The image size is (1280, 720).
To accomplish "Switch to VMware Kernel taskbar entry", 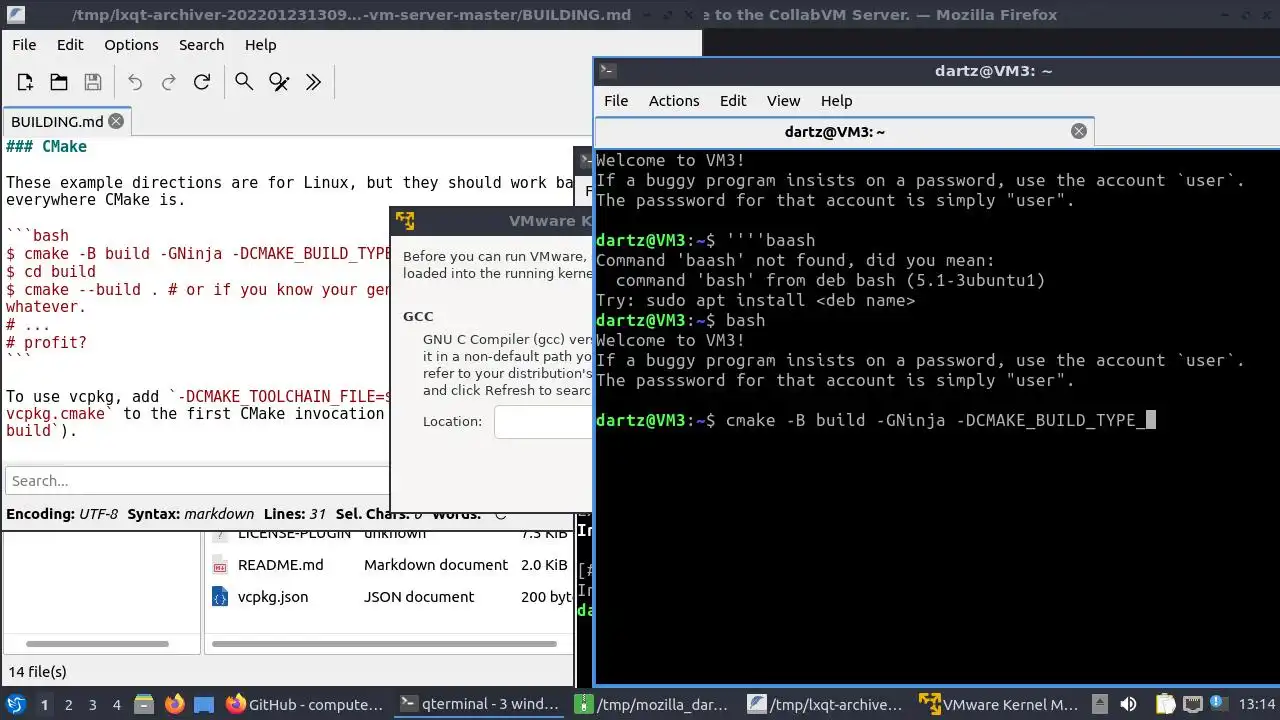I will point(1001,705).
